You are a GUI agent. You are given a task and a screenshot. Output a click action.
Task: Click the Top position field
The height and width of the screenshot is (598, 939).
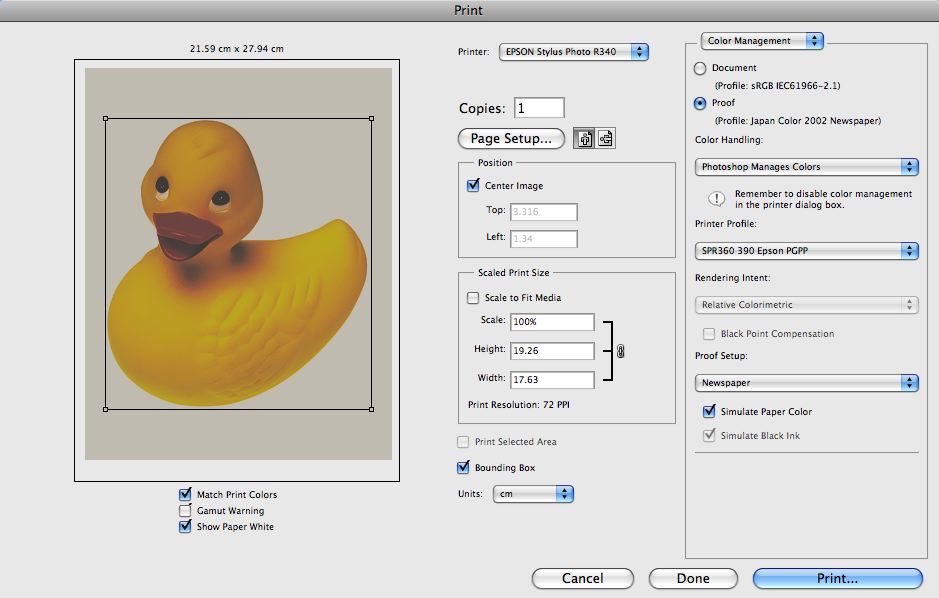[x=544, y=211]
